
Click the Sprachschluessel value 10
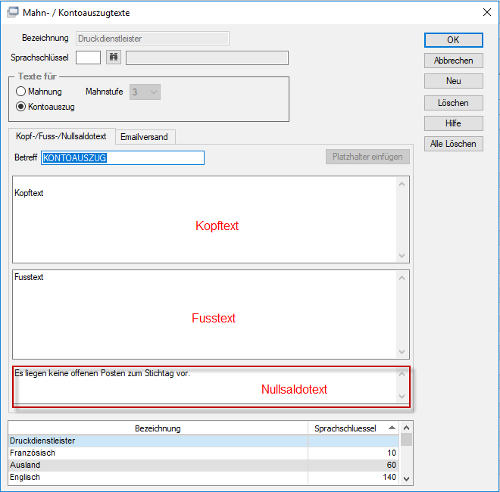tap(392, 453)
